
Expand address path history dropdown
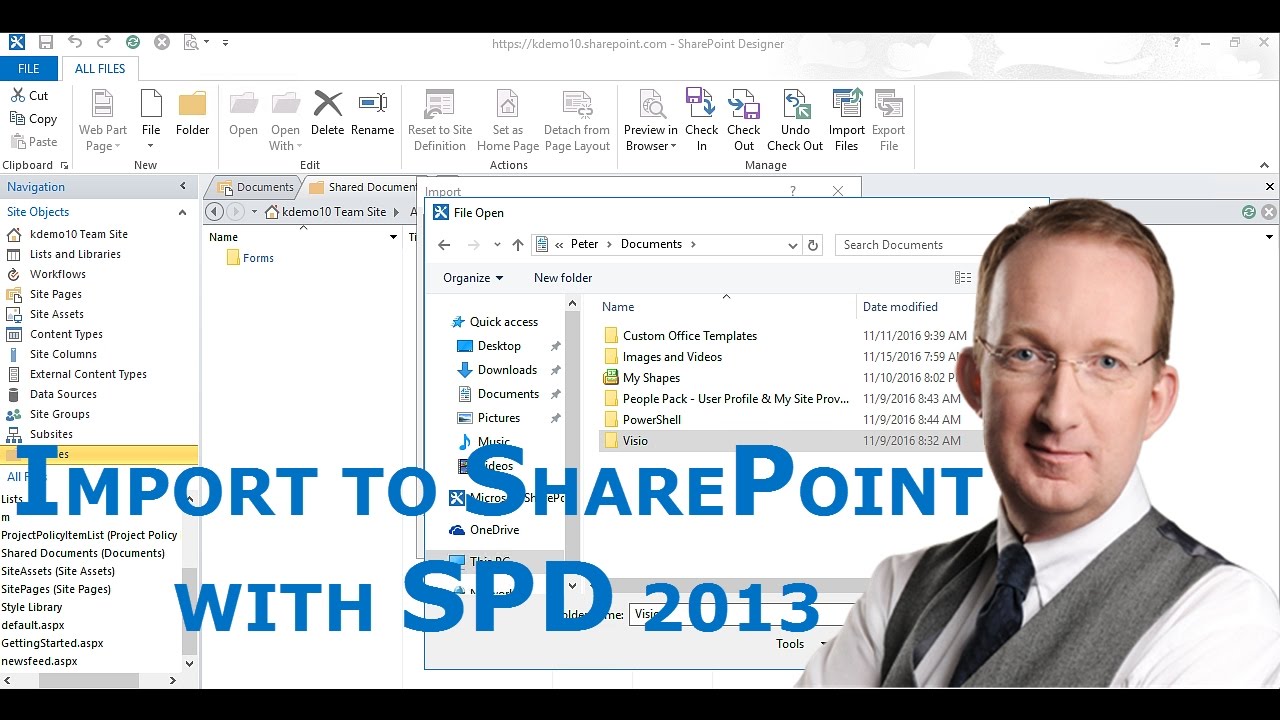(792, 245)
